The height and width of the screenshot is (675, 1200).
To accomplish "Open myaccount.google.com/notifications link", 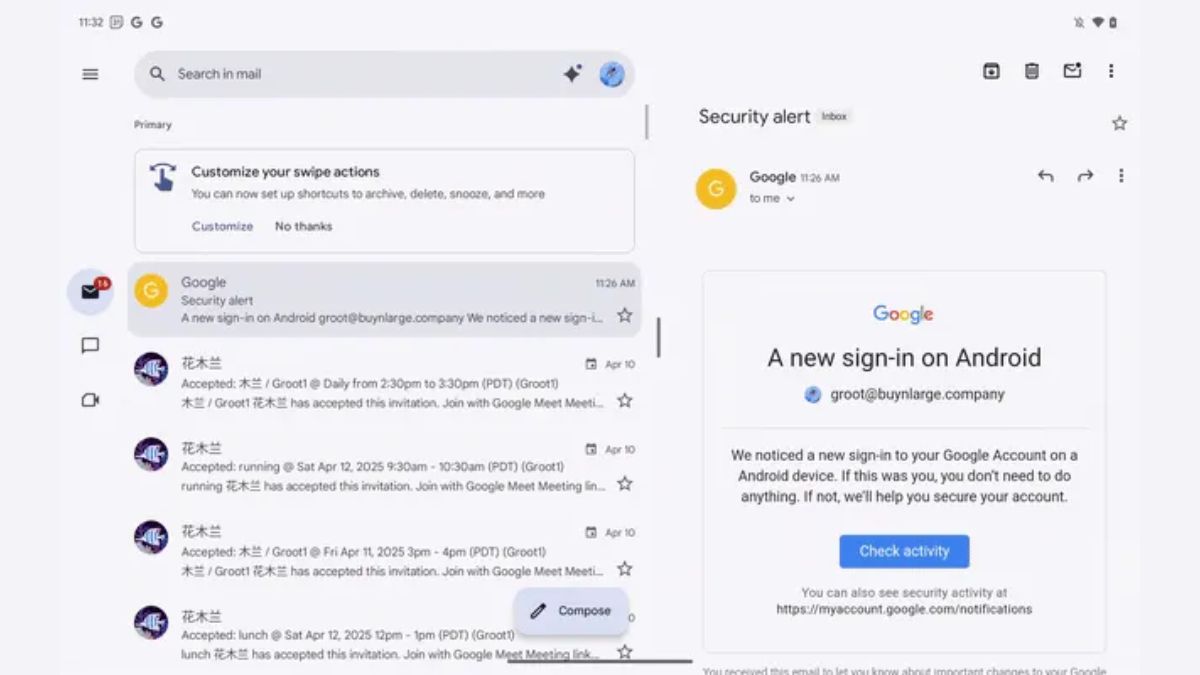I will click(904, 609).
